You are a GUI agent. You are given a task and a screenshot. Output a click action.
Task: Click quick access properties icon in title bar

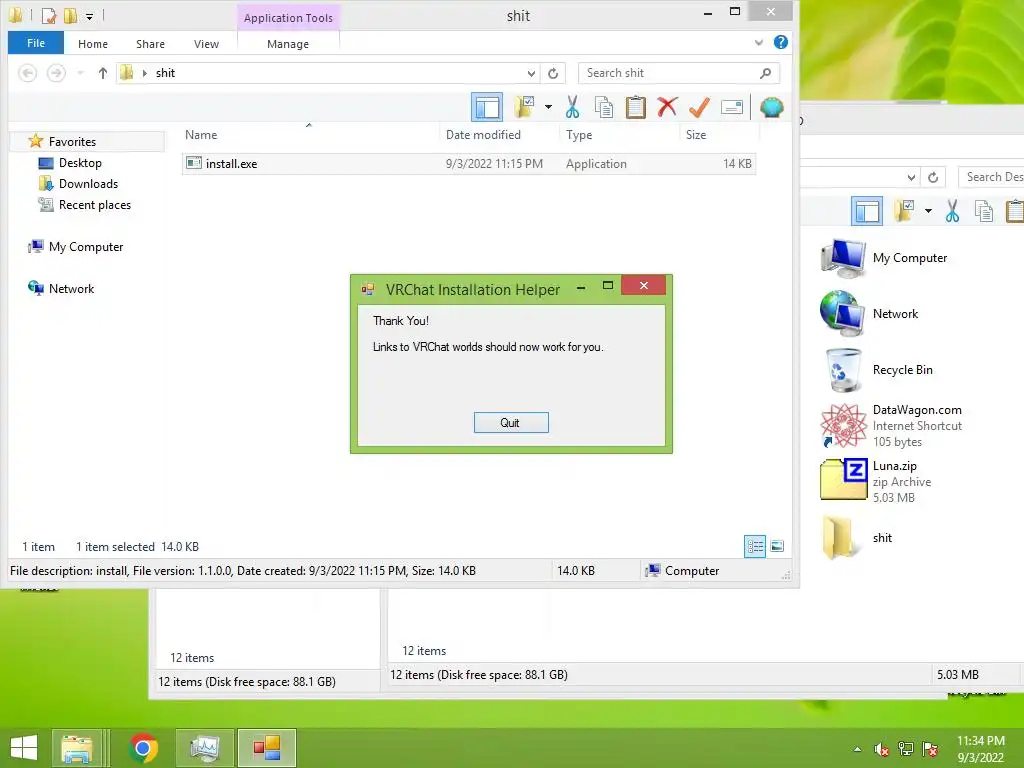[48, 15]
